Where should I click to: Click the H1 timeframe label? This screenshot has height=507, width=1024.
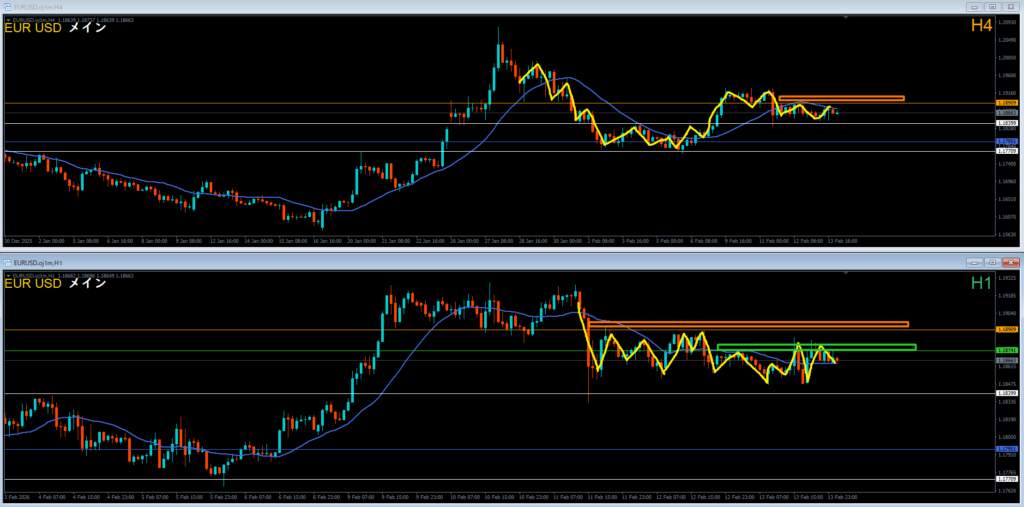(982, 282)
